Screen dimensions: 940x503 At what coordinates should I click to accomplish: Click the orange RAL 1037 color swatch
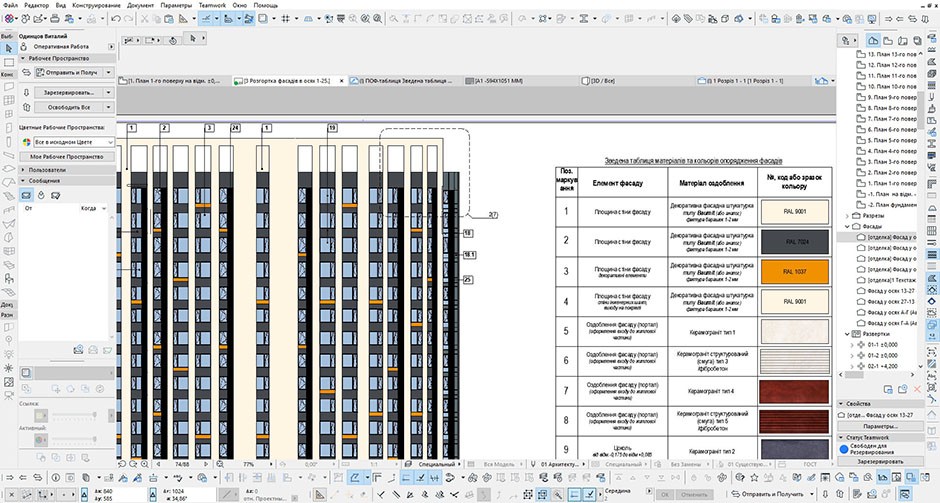794,271
